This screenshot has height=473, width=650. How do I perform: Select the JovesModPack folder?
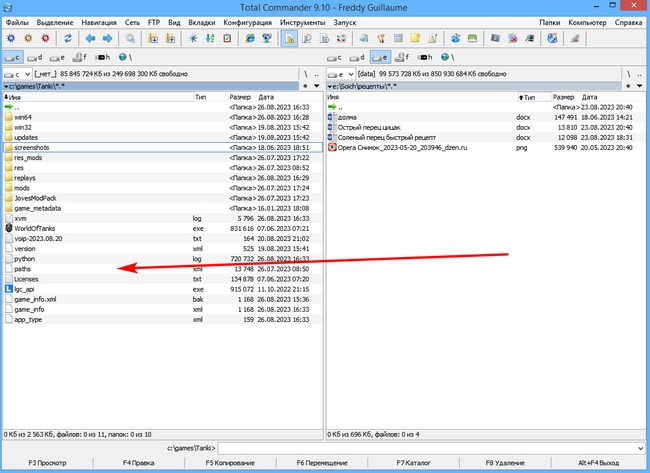(162, 198)
